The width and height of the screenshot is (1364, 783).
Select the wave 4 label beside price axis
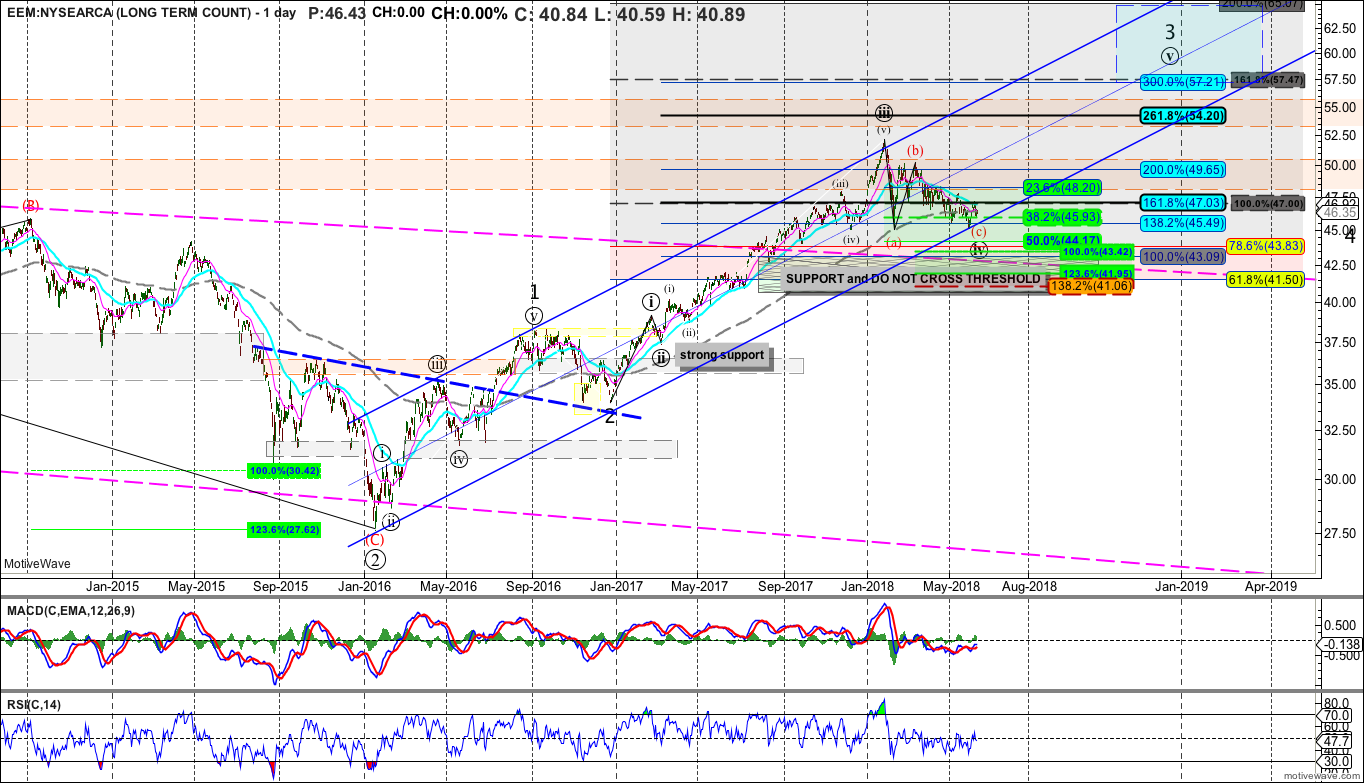point(1350,238)
